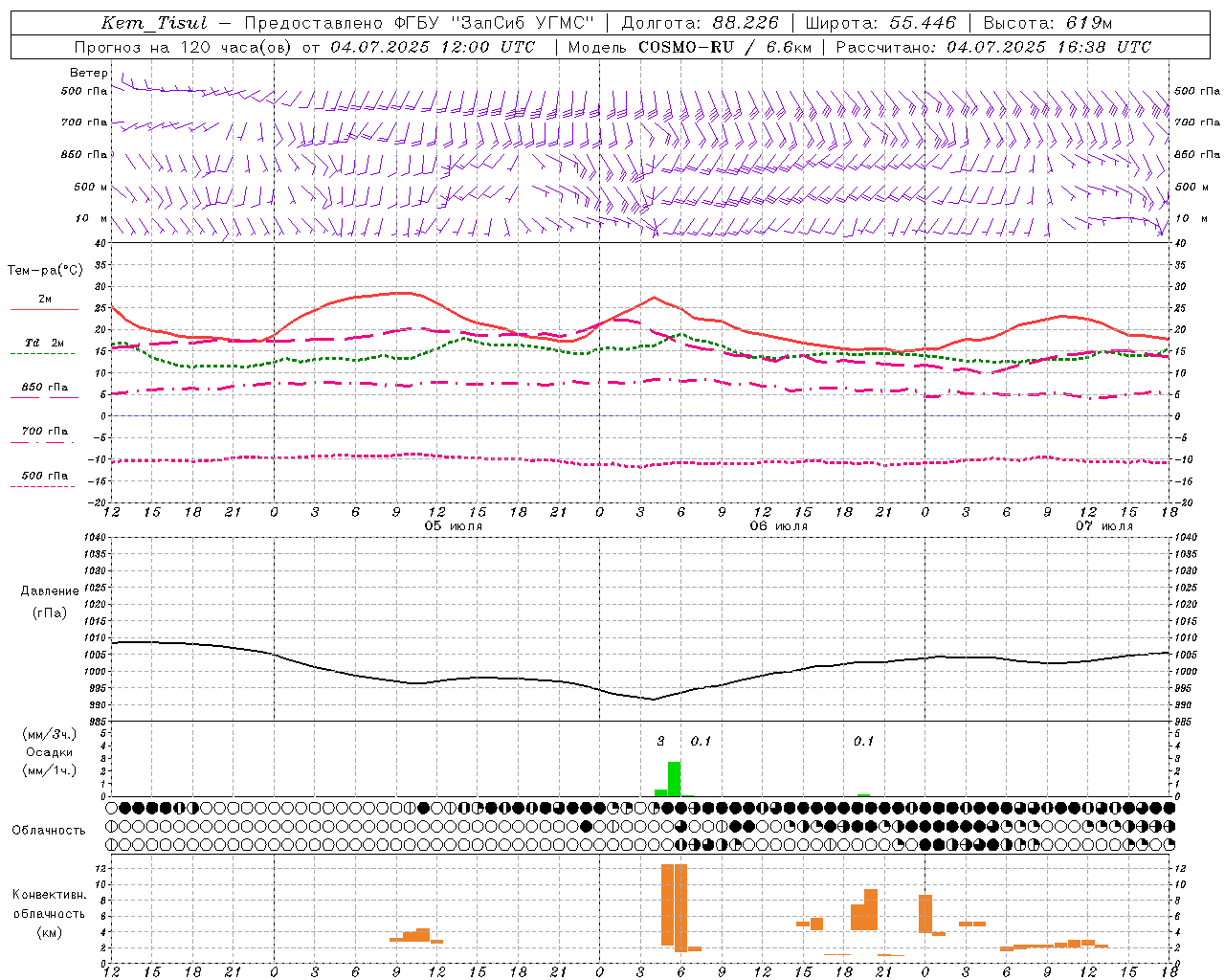Click the Облачность panel label
This screenshot has width=1225, height=980.
click(x=49, y=831)
